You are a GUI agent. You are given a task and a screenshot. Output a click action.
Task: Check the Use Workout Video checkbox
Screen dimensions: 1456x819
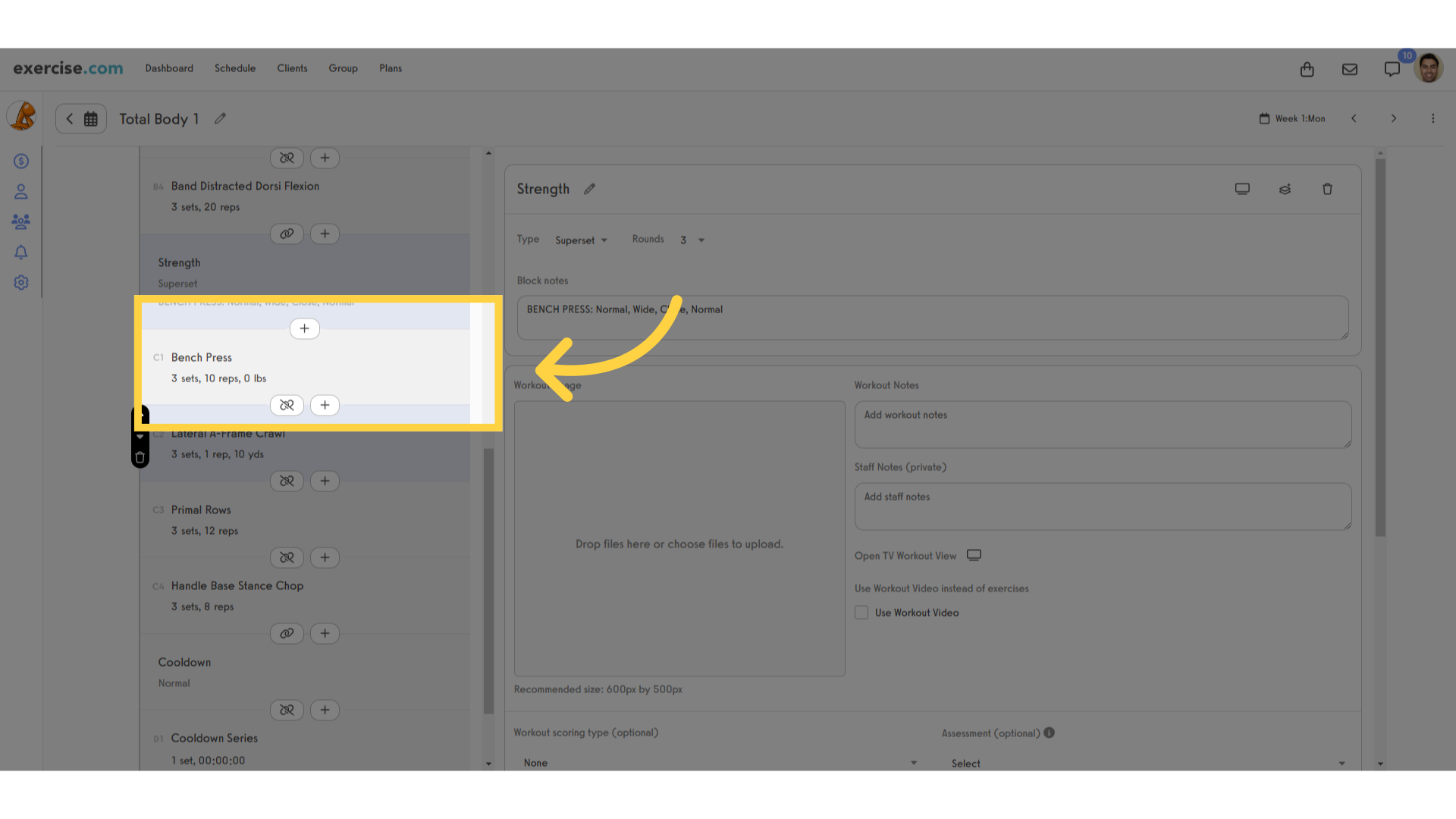pyautogui.click(x=861, y=611)
